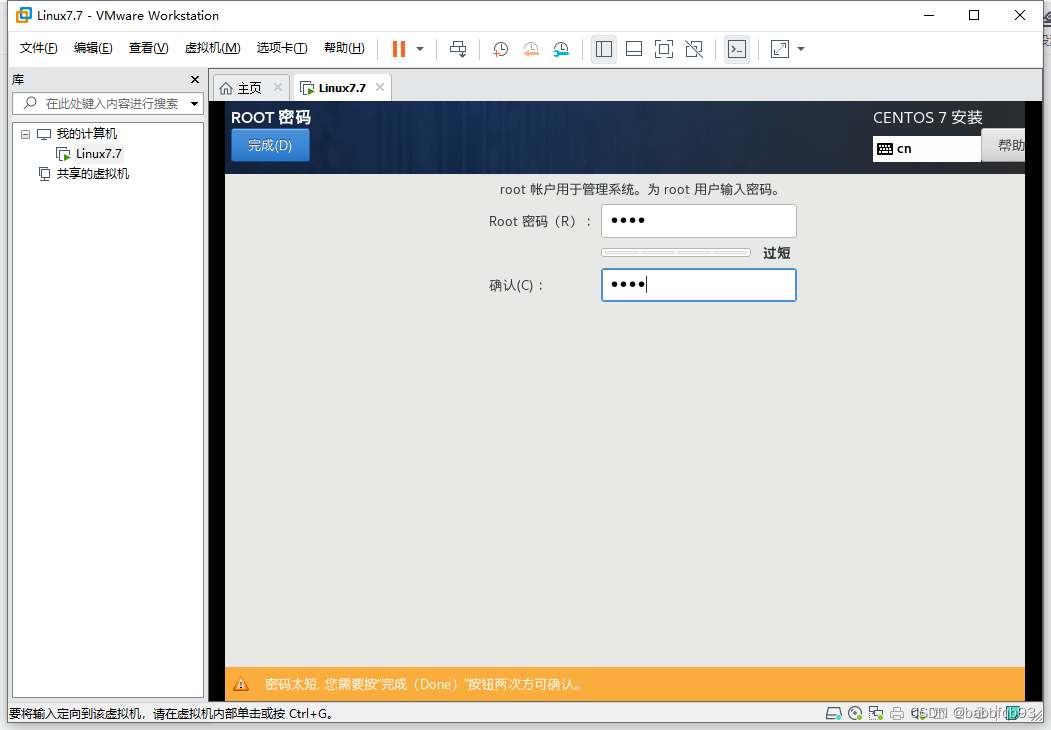Click the password strength bar
Image resolution: width=1051 pixels, height=730 pixels.
(676, 253)
